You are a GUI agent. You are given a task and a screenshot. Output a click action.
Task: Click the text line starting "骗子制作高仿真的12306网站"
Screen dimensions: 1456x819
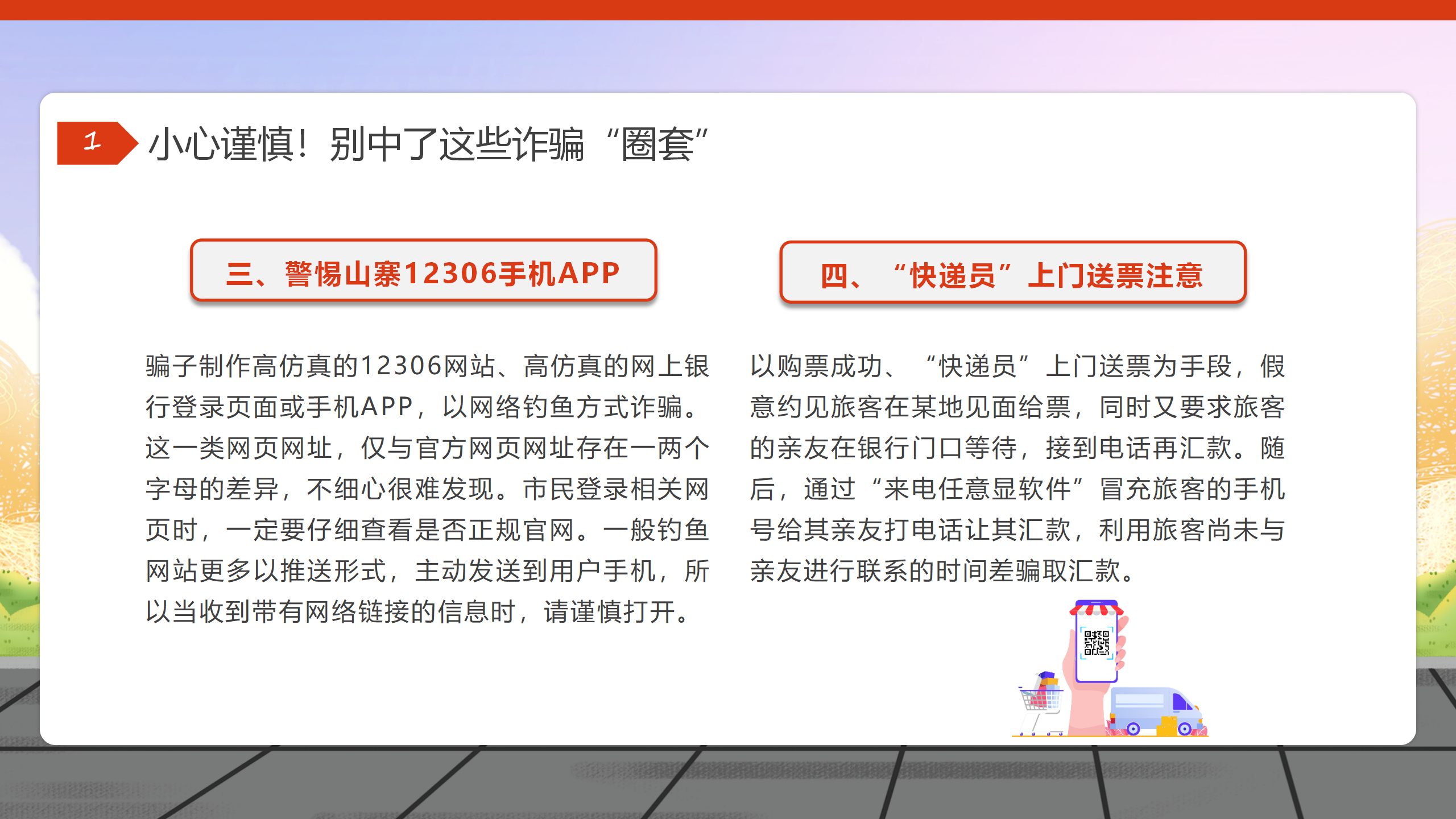pos(427,366)
